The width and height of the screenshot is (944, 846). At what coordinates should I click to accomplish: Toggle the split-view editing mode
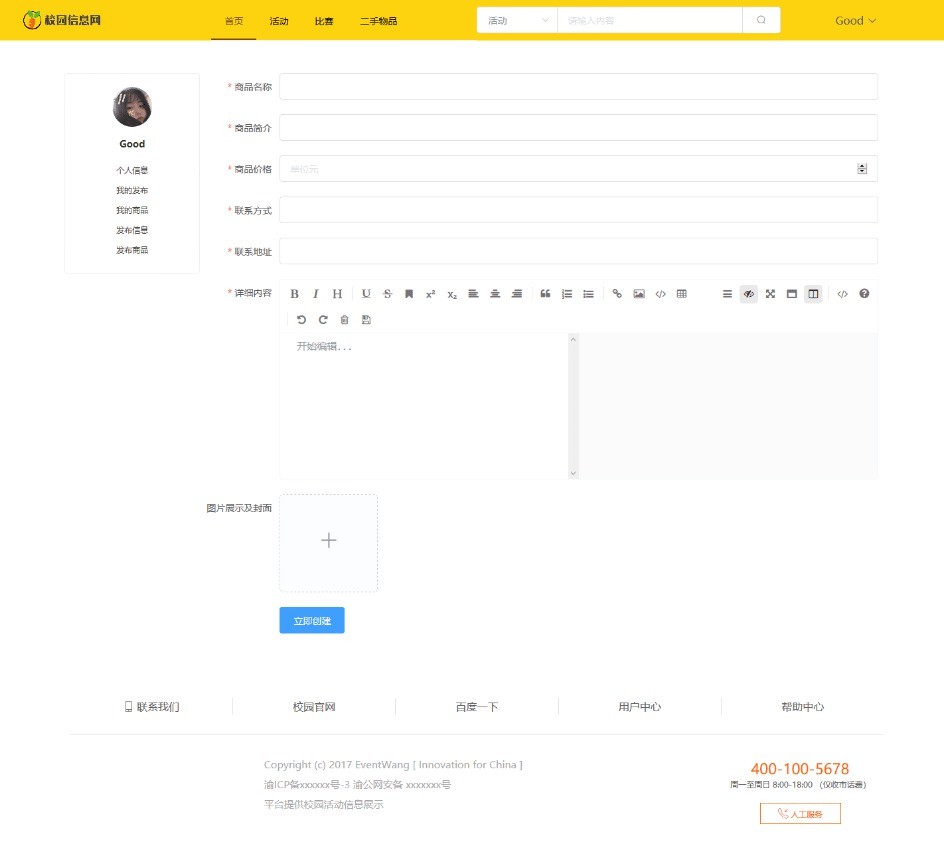pos(812,293)
